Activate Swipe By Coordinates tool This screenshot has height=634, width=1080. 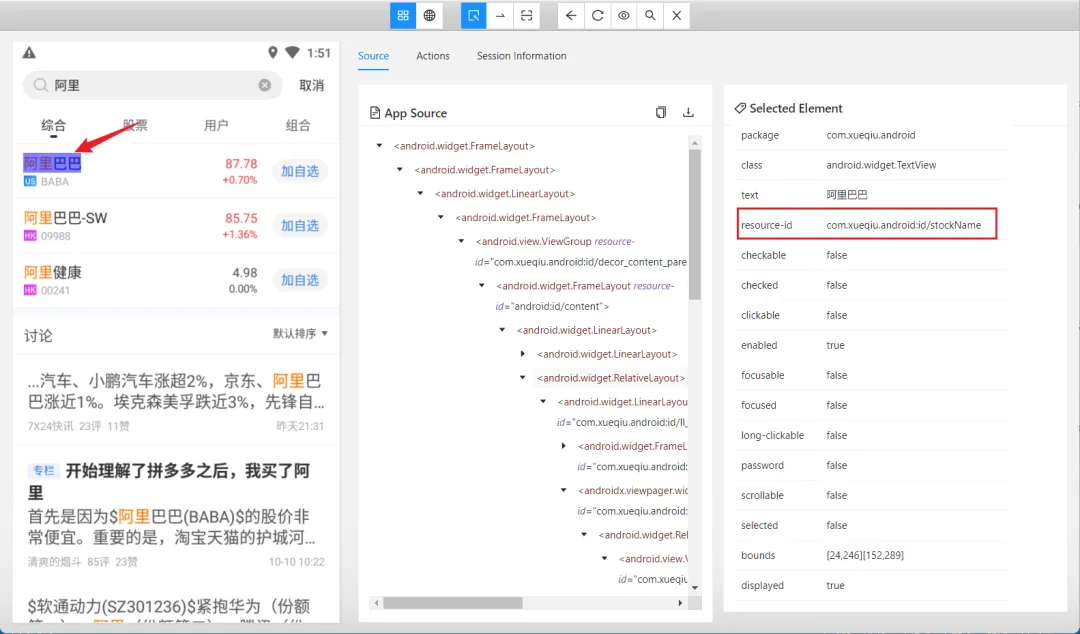click(x=500, y=16)
